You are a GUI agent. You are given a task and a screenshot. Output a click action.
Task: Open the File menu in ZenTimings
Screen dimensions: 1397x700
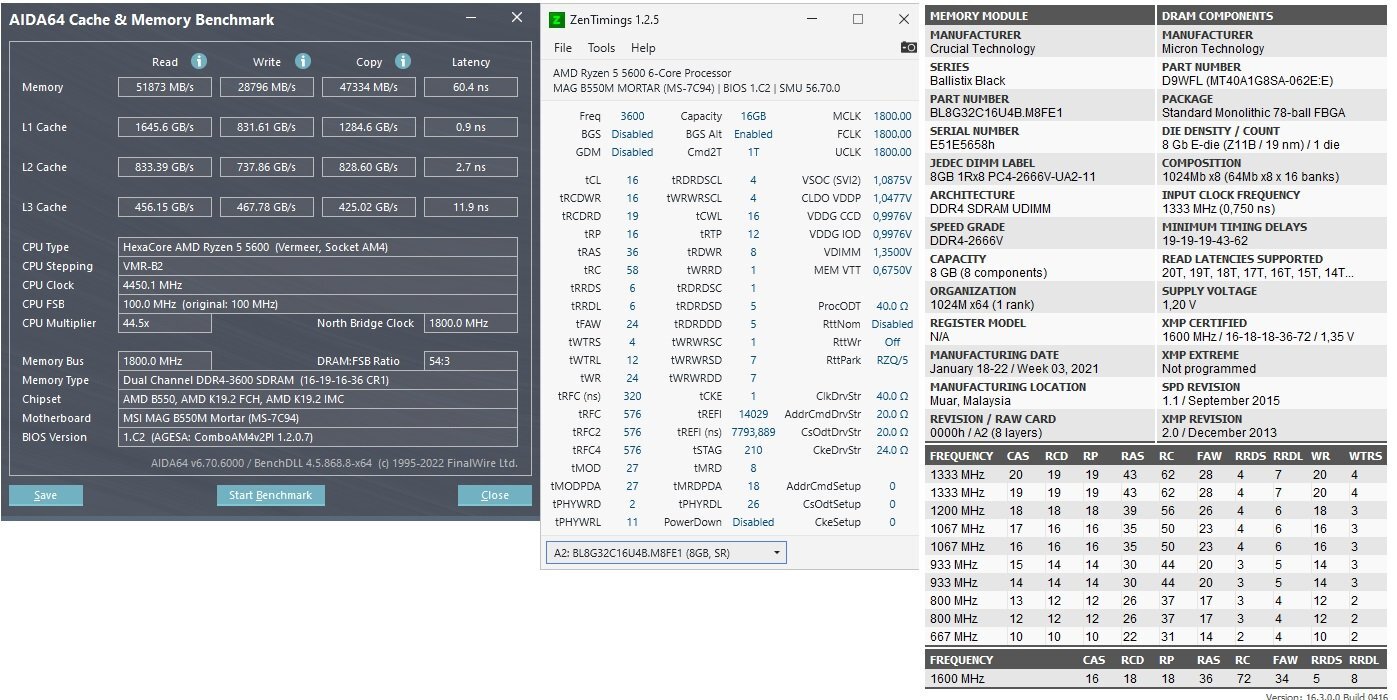(x=563, y=48)
